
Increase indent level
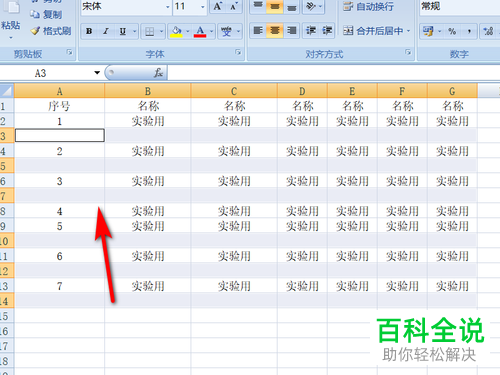point(327,31)
